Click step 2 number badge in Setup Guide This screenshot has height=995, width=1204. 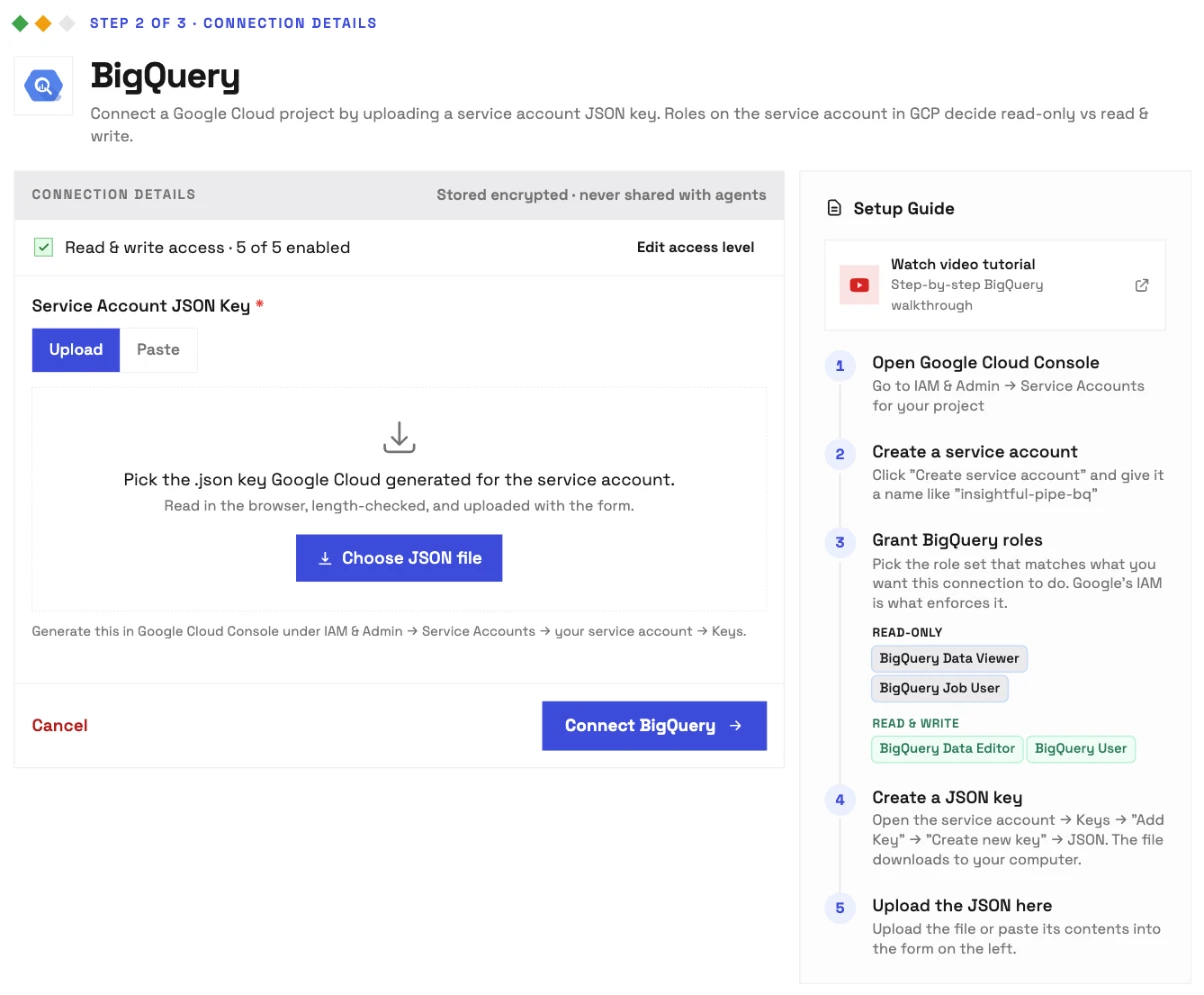tap(840, 455)
